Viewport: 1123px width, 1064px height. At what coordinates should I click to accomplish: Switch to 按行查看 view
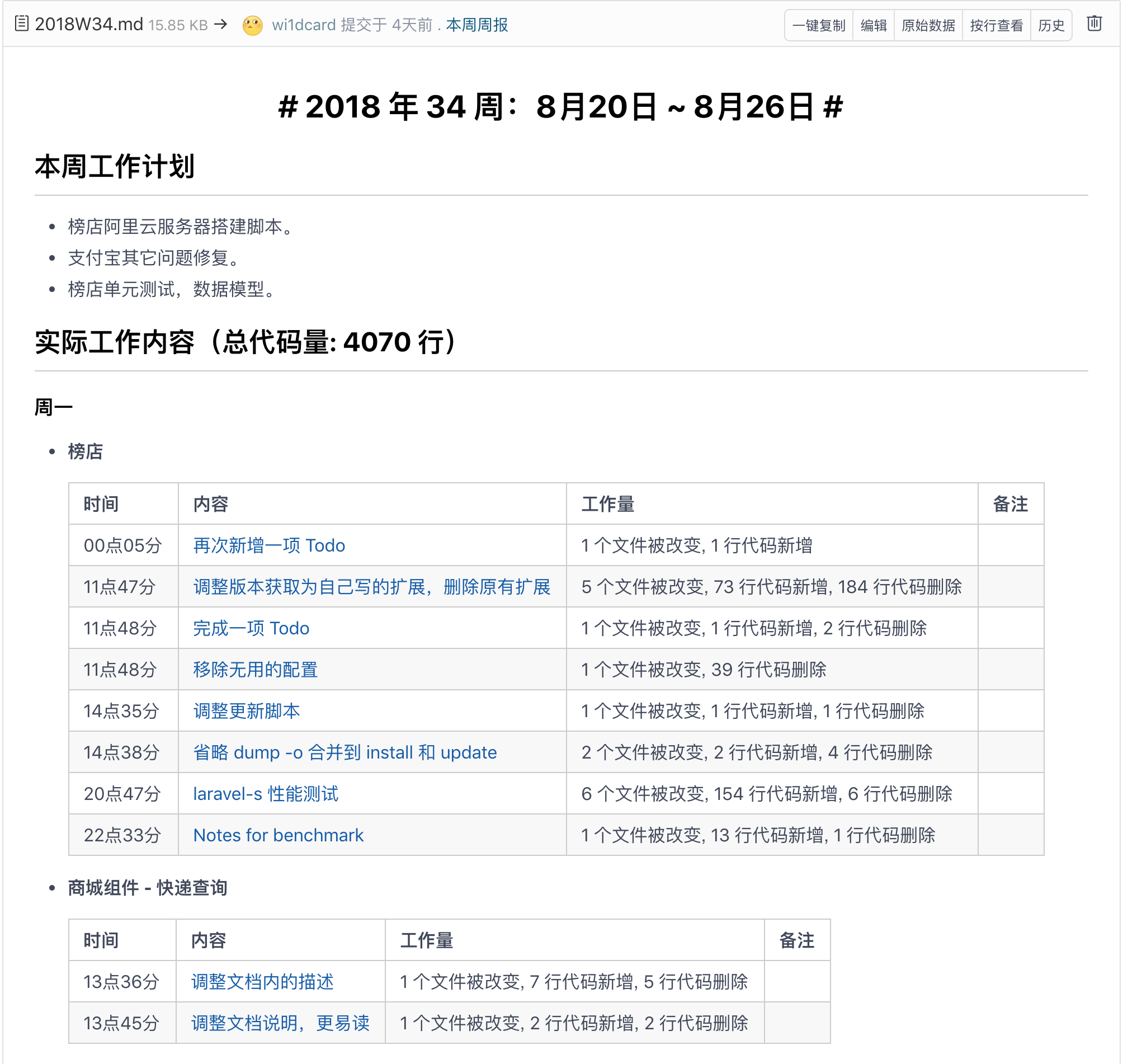point(996,26)
